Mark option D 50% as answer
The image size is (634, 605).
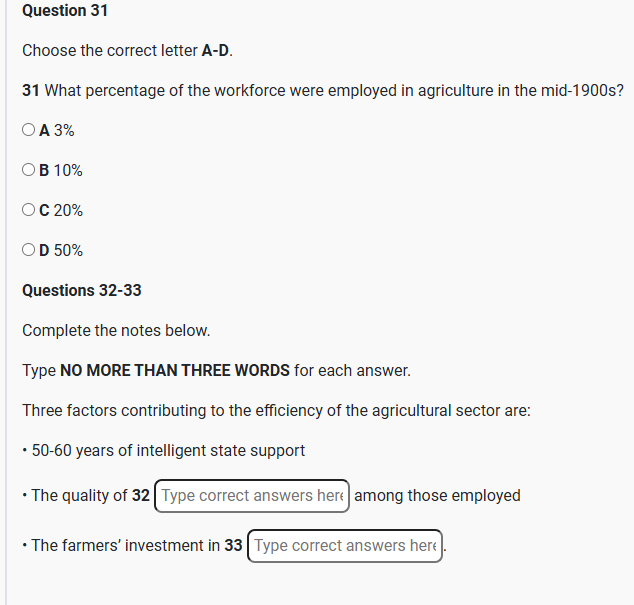pyautogui.click(x=29, y=250)
